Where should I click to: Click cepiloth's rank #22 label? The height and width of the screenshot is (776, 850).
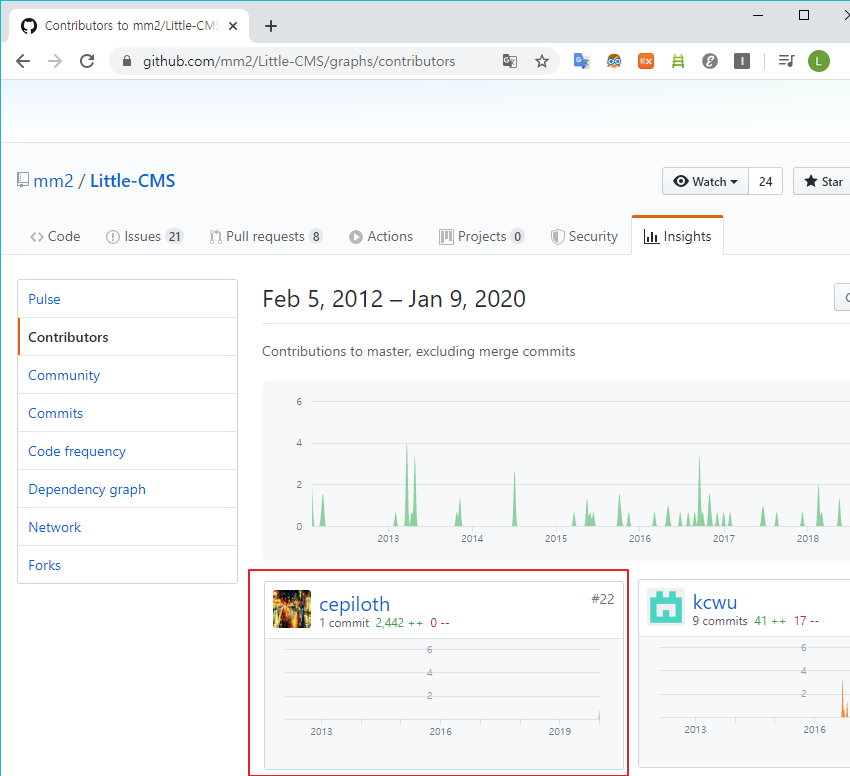(x=602, y=599)
